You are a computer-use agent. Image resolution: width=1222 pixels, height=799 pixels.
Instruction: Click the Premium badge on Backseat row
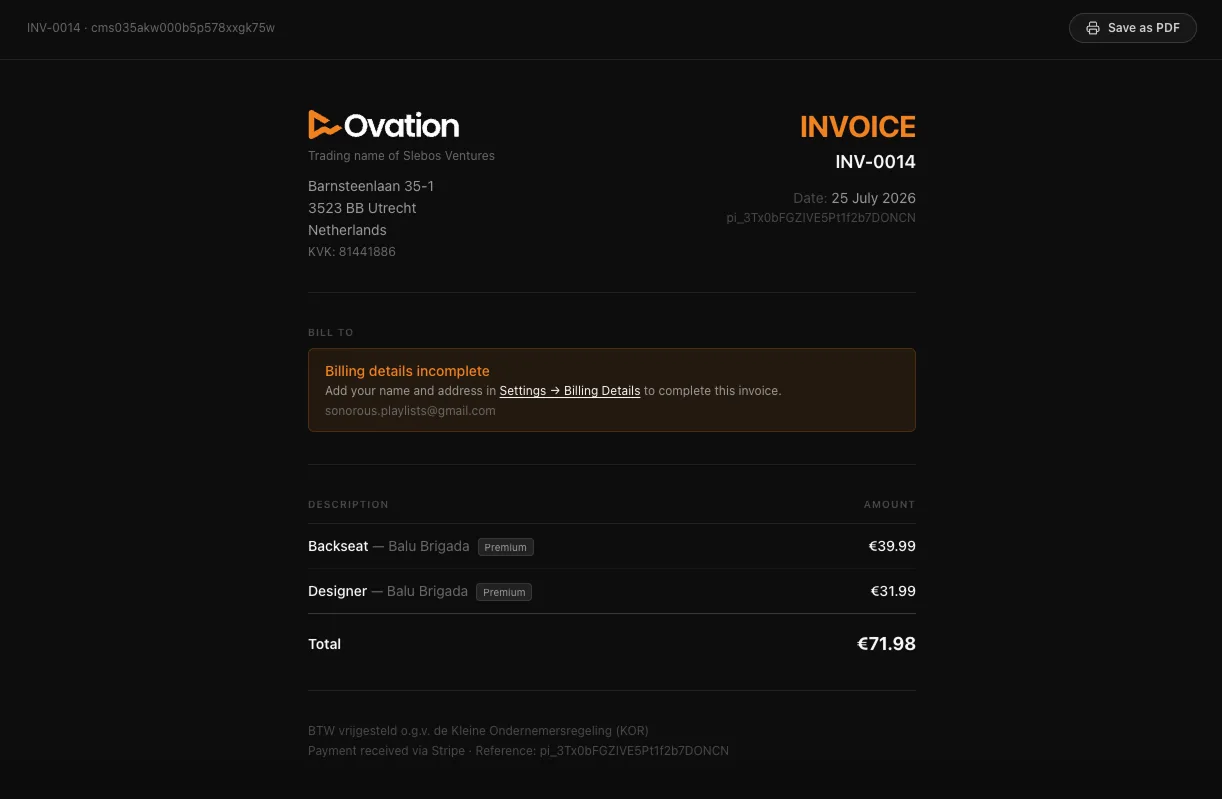(506, 547)
